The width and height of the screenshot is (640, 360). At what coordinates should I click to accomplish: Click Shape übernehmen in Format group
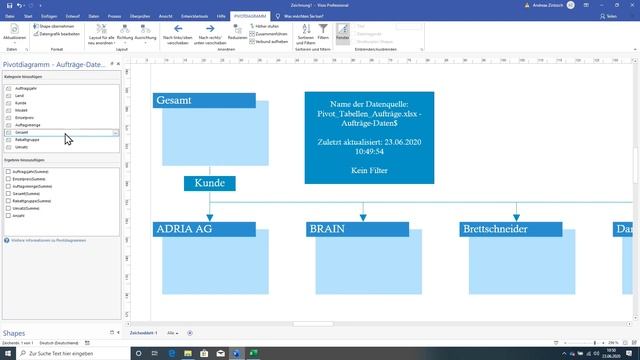pos(54,26)
